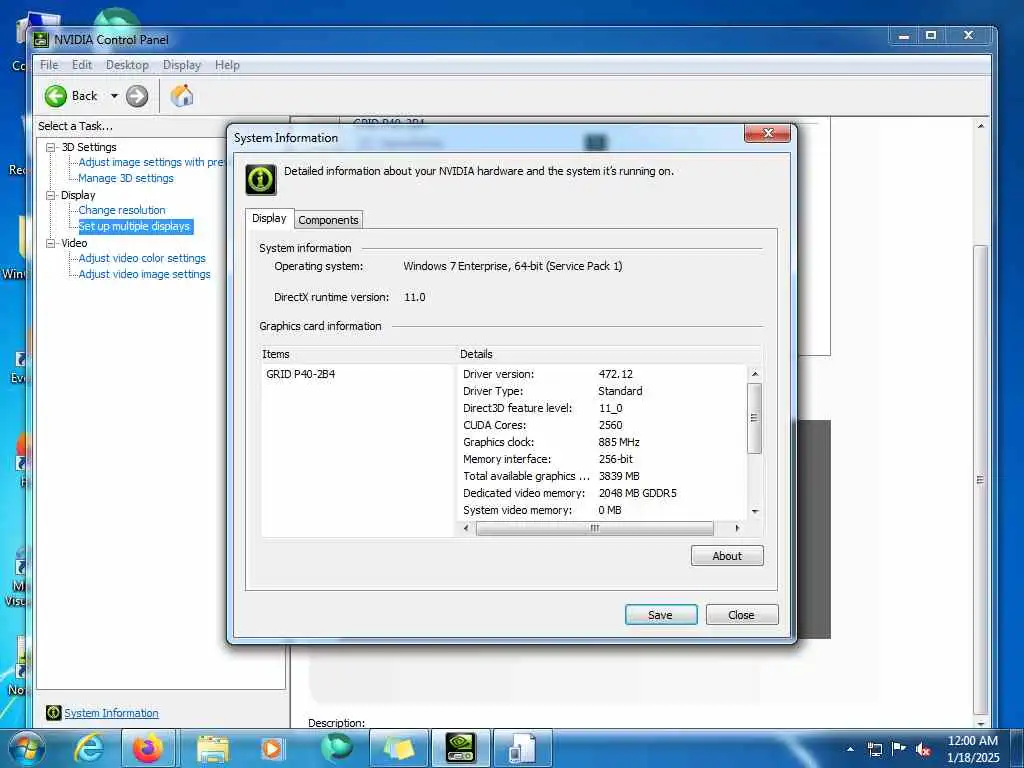This screenshot has height=768, width=1024.
Task: Click the last taskbar icon showing stacked documents
Action: (522, 748)
